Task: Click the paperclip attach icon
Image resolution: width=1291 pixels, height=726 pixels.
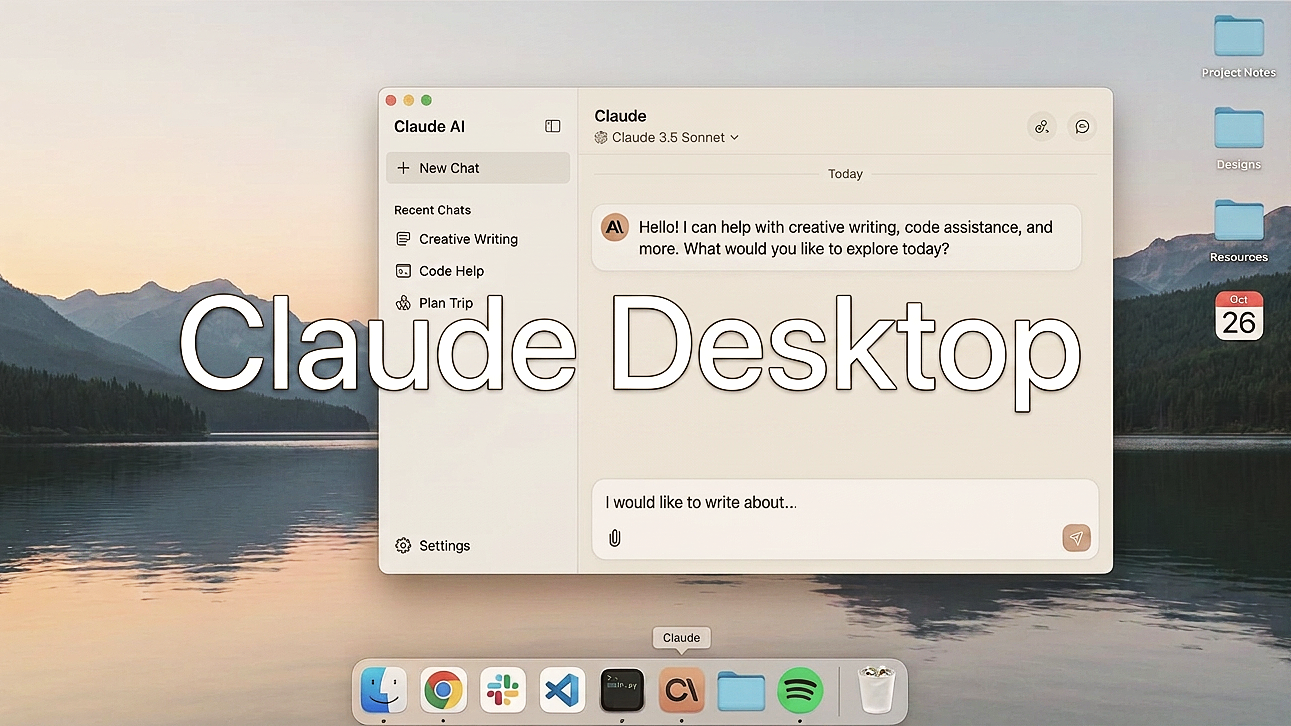Action: tap(615, 538)
